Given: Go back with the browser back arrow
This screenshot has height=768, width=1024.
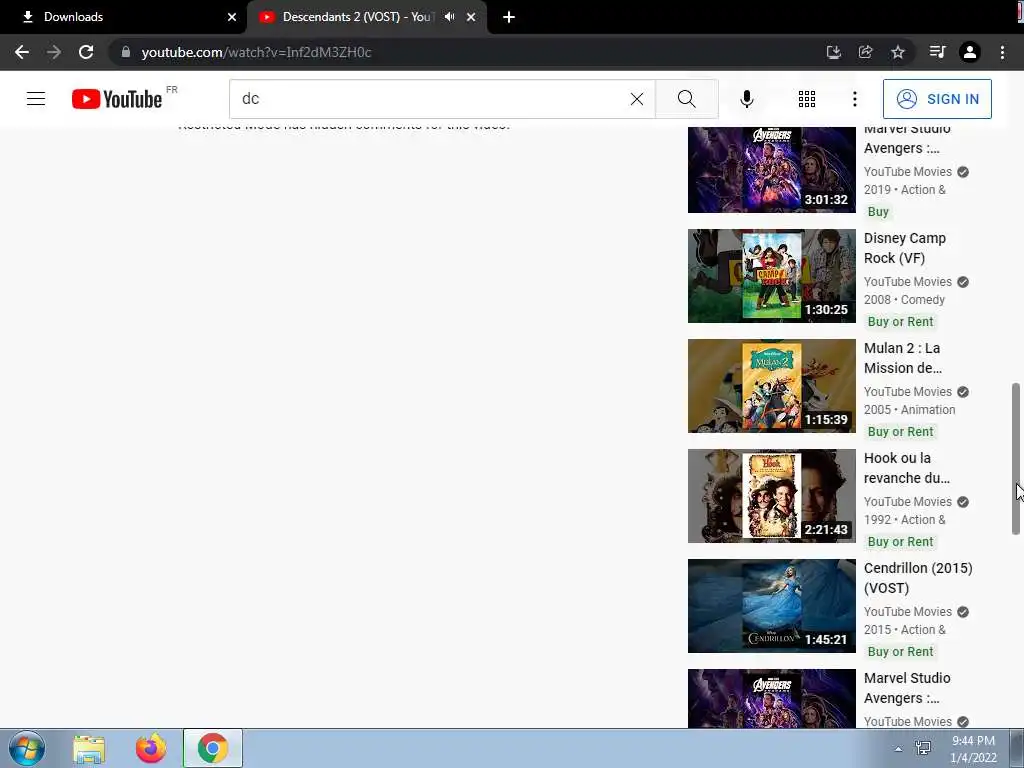Looking at the screenshot, I should coord(22,52).
